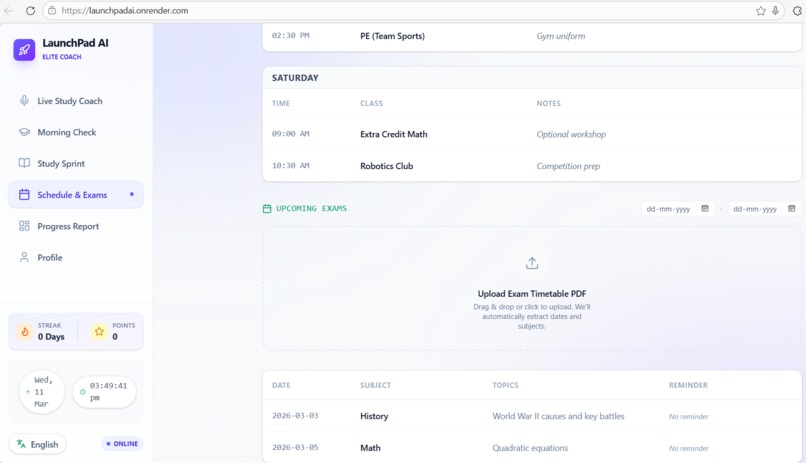Click the UPCOMING EXAMS heading
Viewport: 806px width, 463px height.
[x=312, y=208]
